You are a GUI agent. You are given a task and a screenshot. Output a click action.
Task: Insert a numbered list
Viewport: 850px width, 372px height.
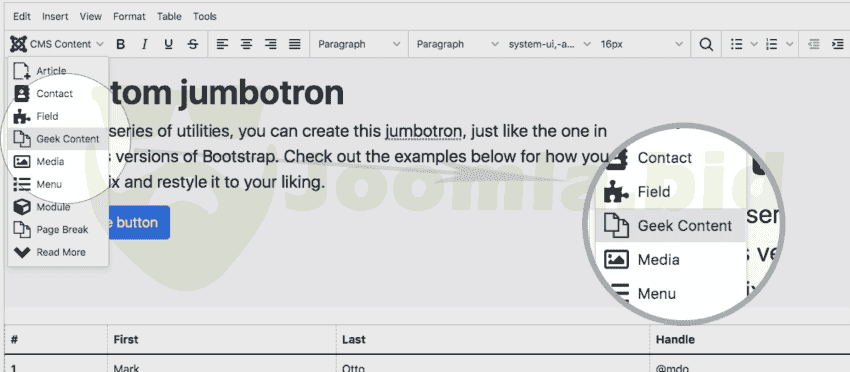coord(772,44)
